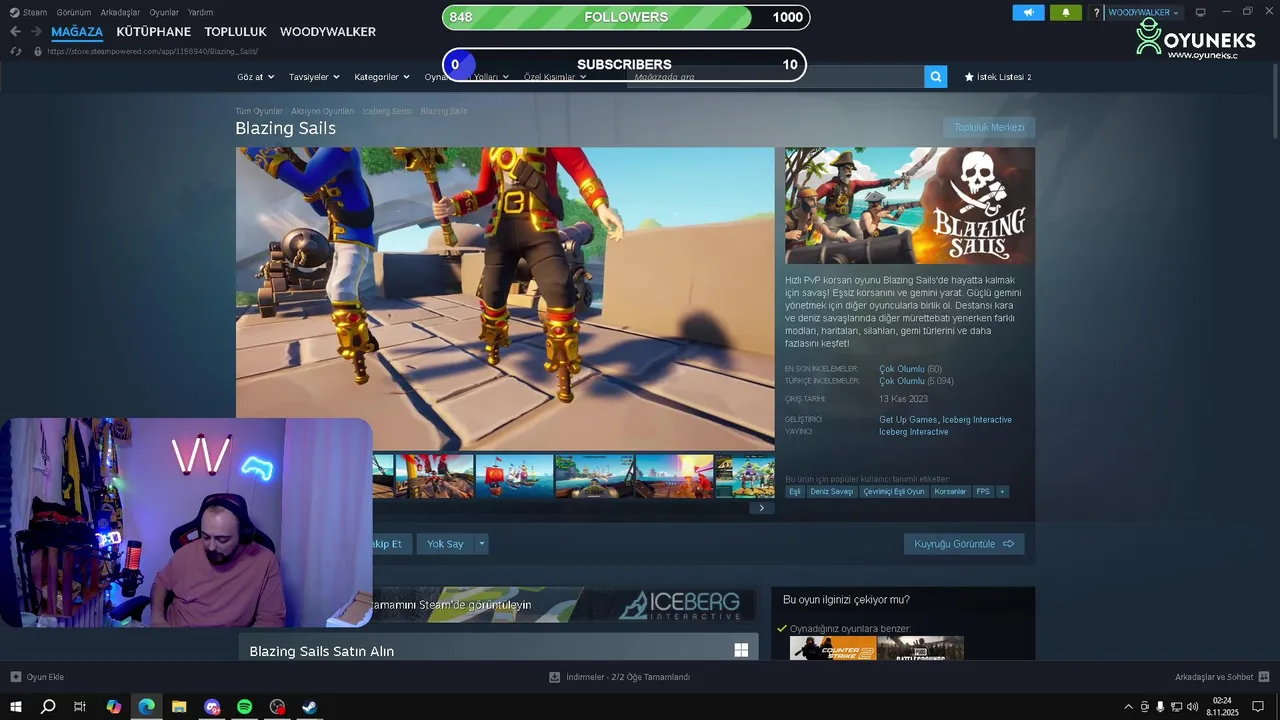Open the Yardım menu
The height and width of the screenshot is (720, 1280).
pos(200,12)
